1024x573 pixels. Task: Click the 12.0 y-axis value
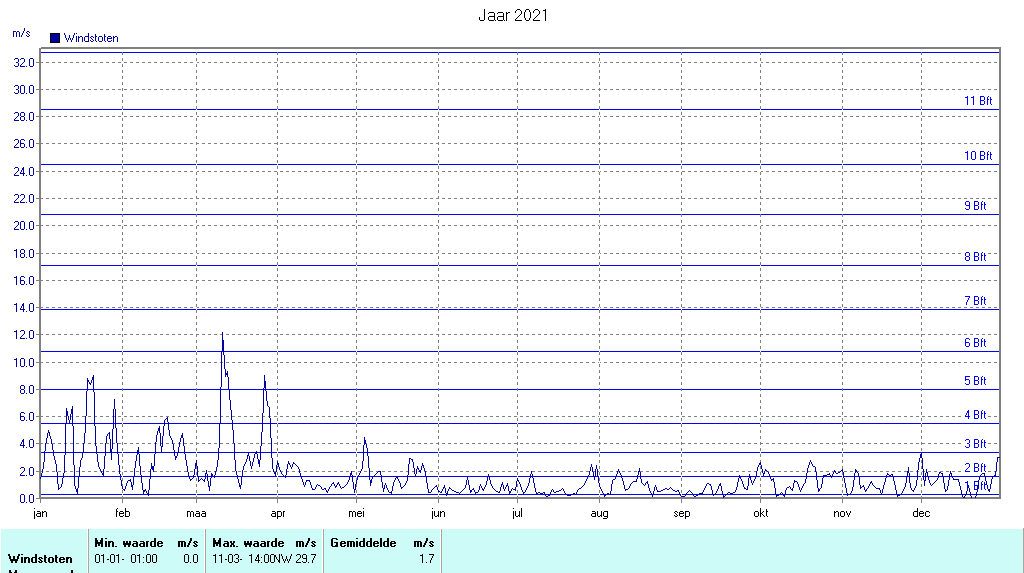[24, 335]
